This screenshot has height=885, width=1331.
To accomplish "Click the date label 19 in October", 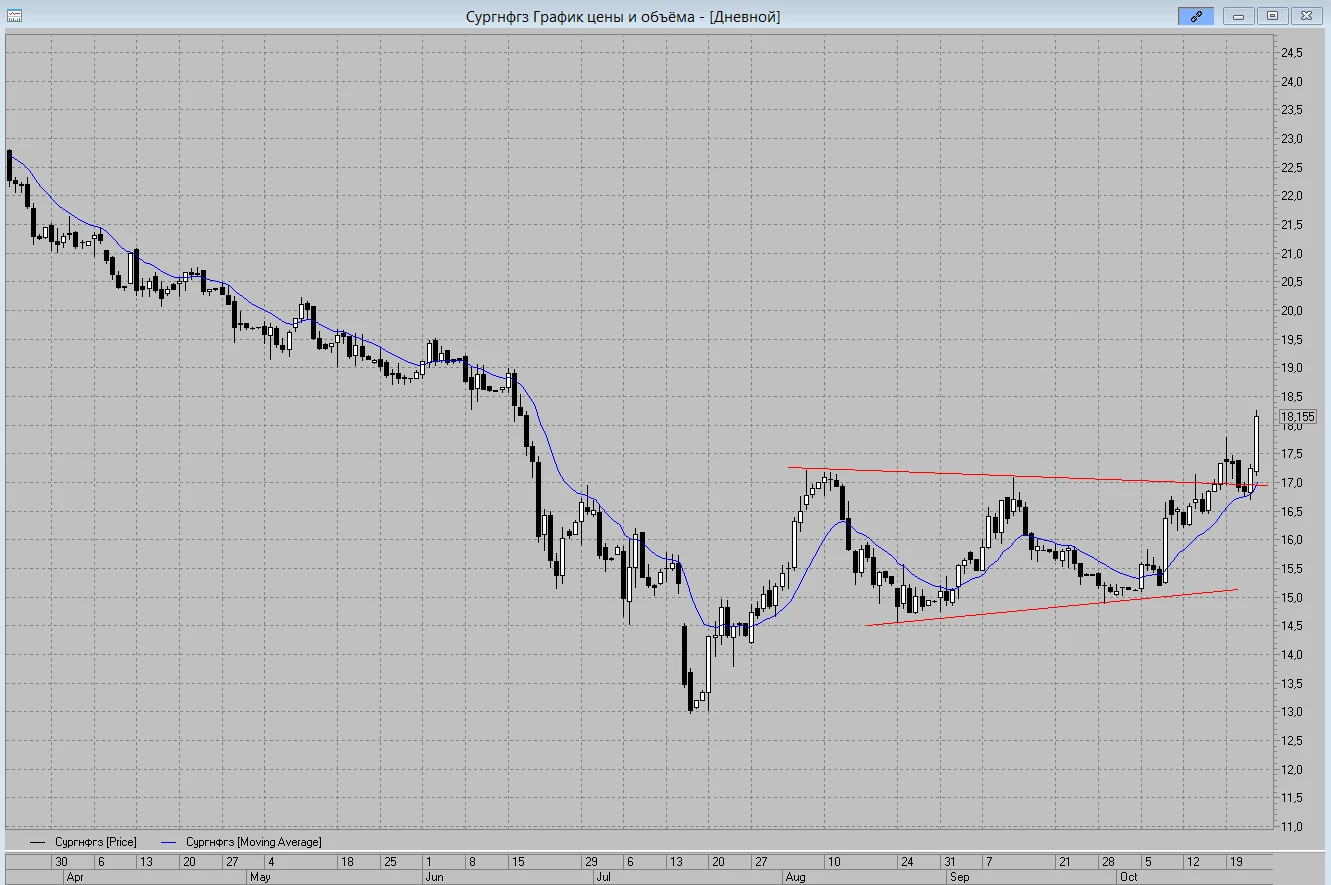I will pyautogui.click(x=1236, y=861).
